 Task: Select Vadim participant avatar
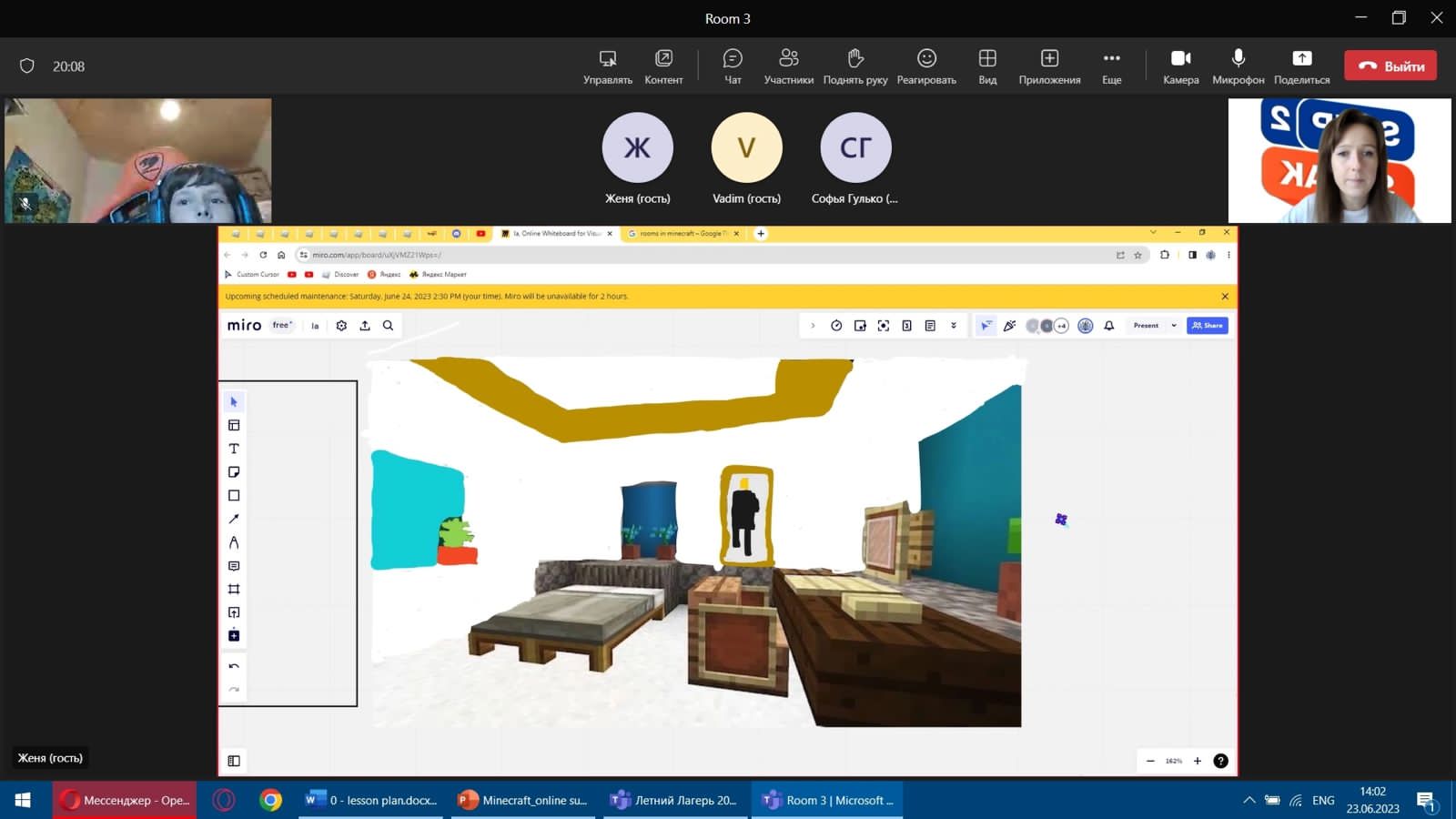tap(746, 147)
